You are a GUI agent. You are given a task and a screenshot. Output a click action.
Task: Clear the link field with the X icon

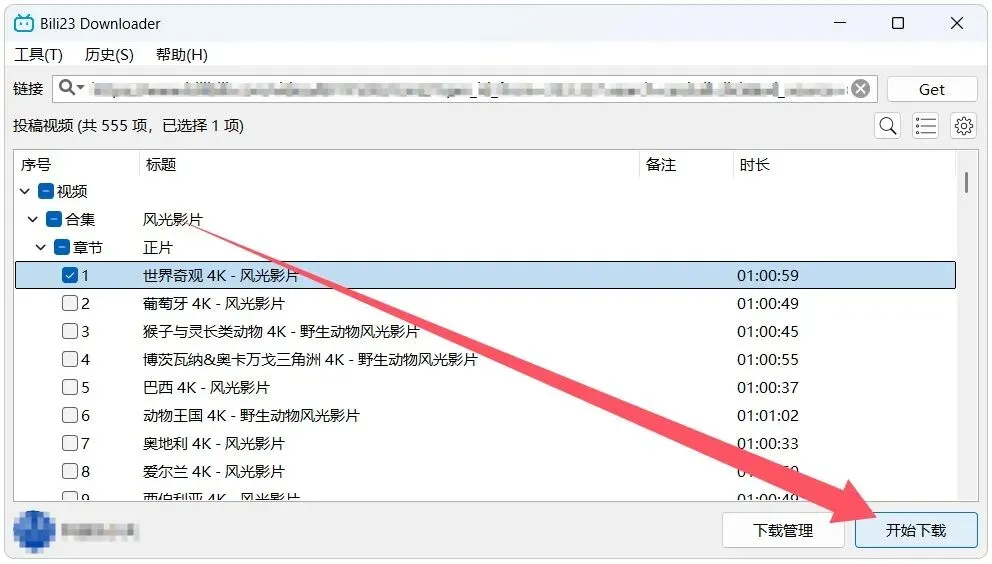[860, 89]
